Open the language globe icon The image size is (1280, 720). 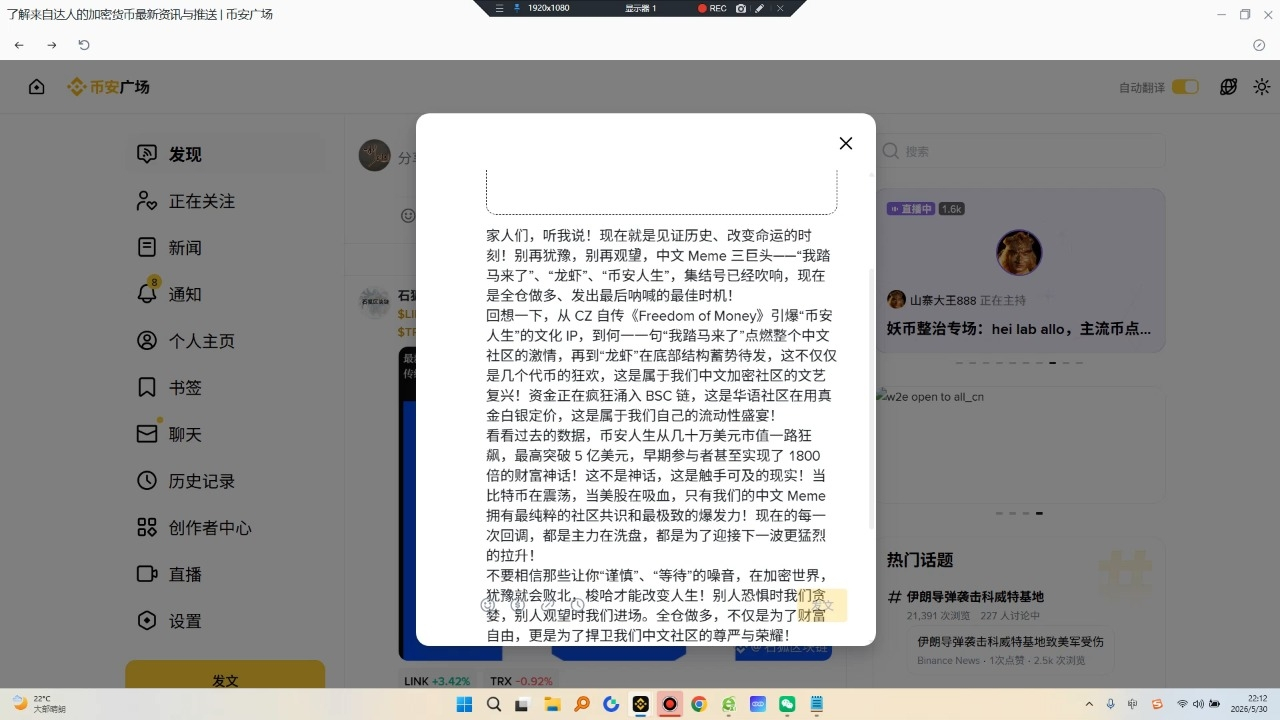pos(1229,87)
